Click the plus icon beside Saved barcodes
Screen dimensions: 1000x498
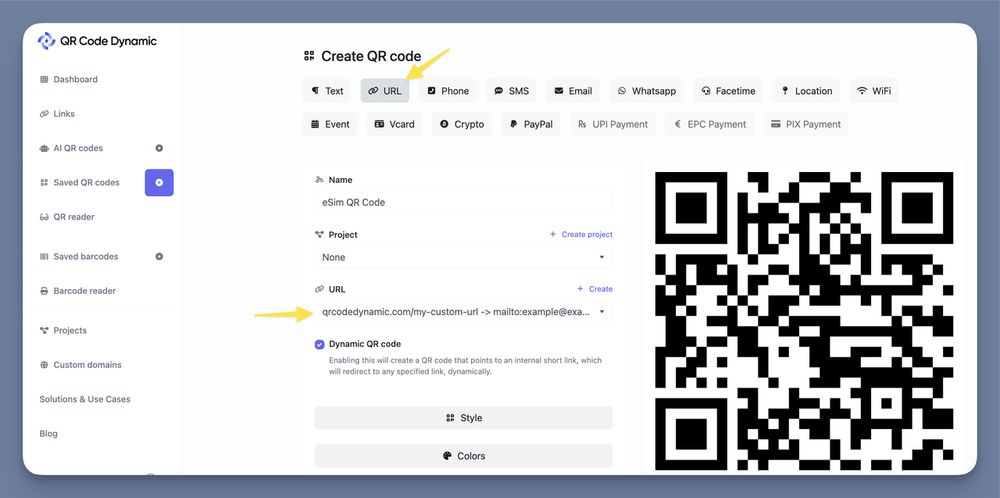click(x=159, y=257)
